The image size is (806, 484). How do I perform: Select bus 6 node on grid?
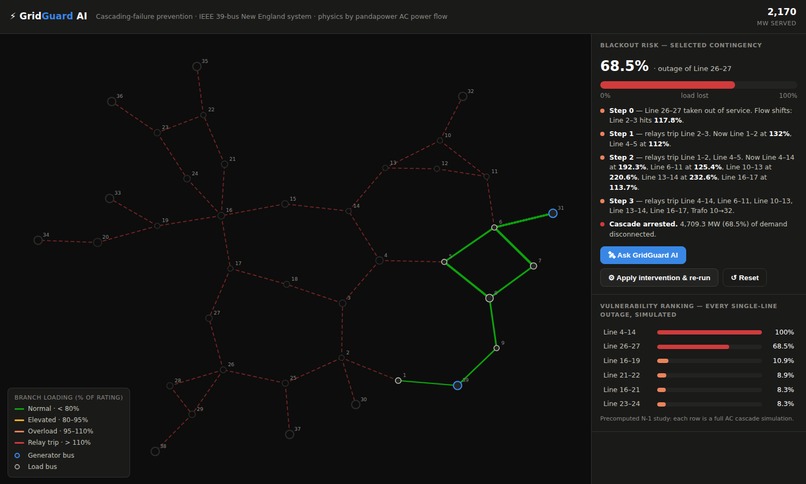(494, 227)
